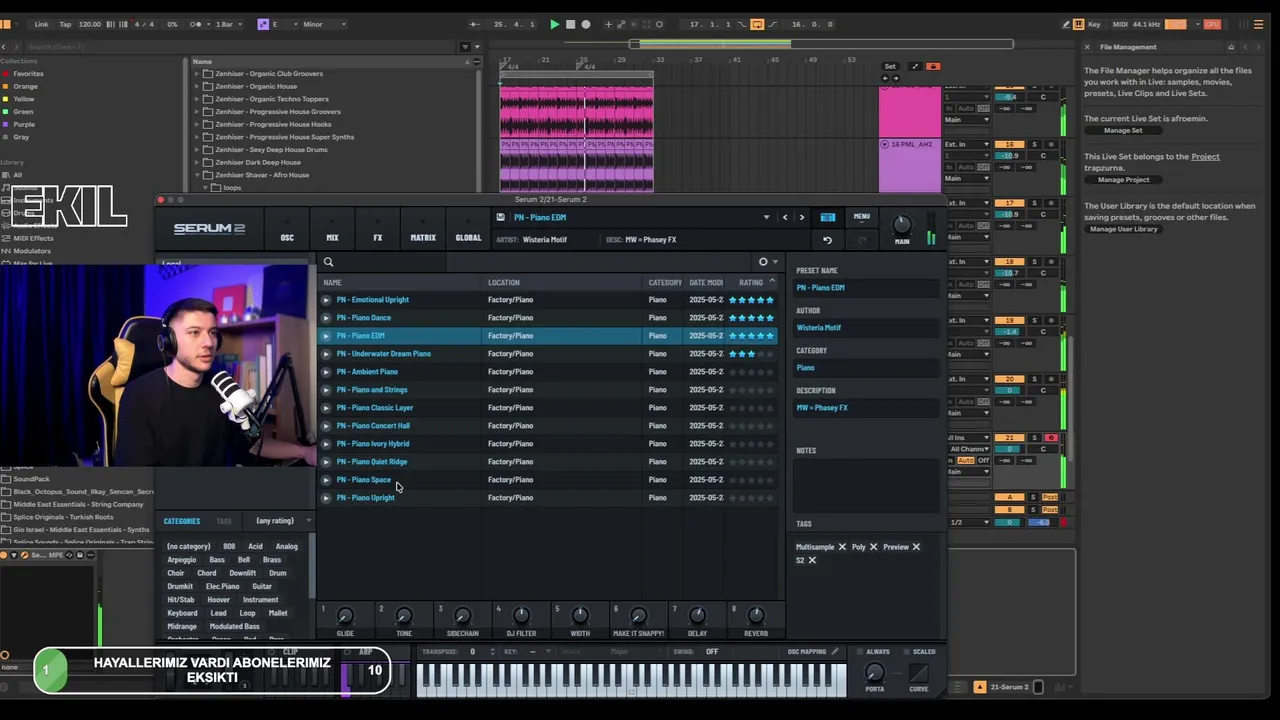This screenshot has width=1280, height=720.
Task: Stop playback in Ableton transport
Action: click(x=570, y=24)
